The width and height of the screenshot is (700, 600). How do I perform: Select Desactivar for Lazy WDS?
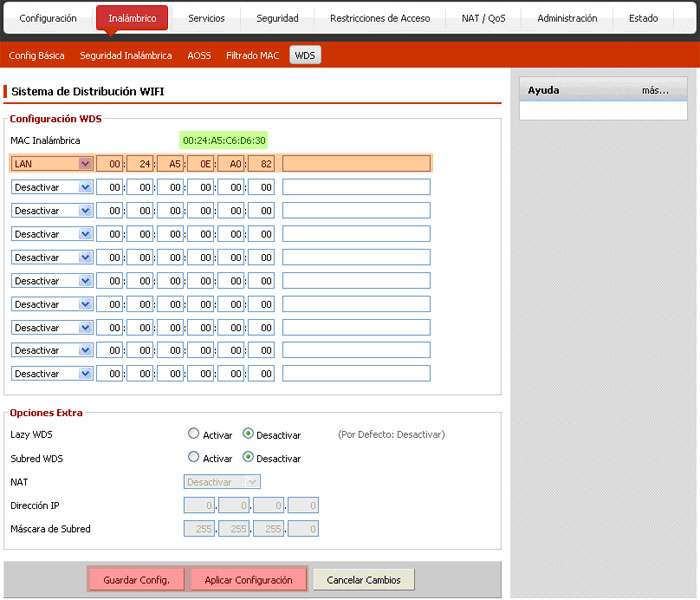(248, 434)
